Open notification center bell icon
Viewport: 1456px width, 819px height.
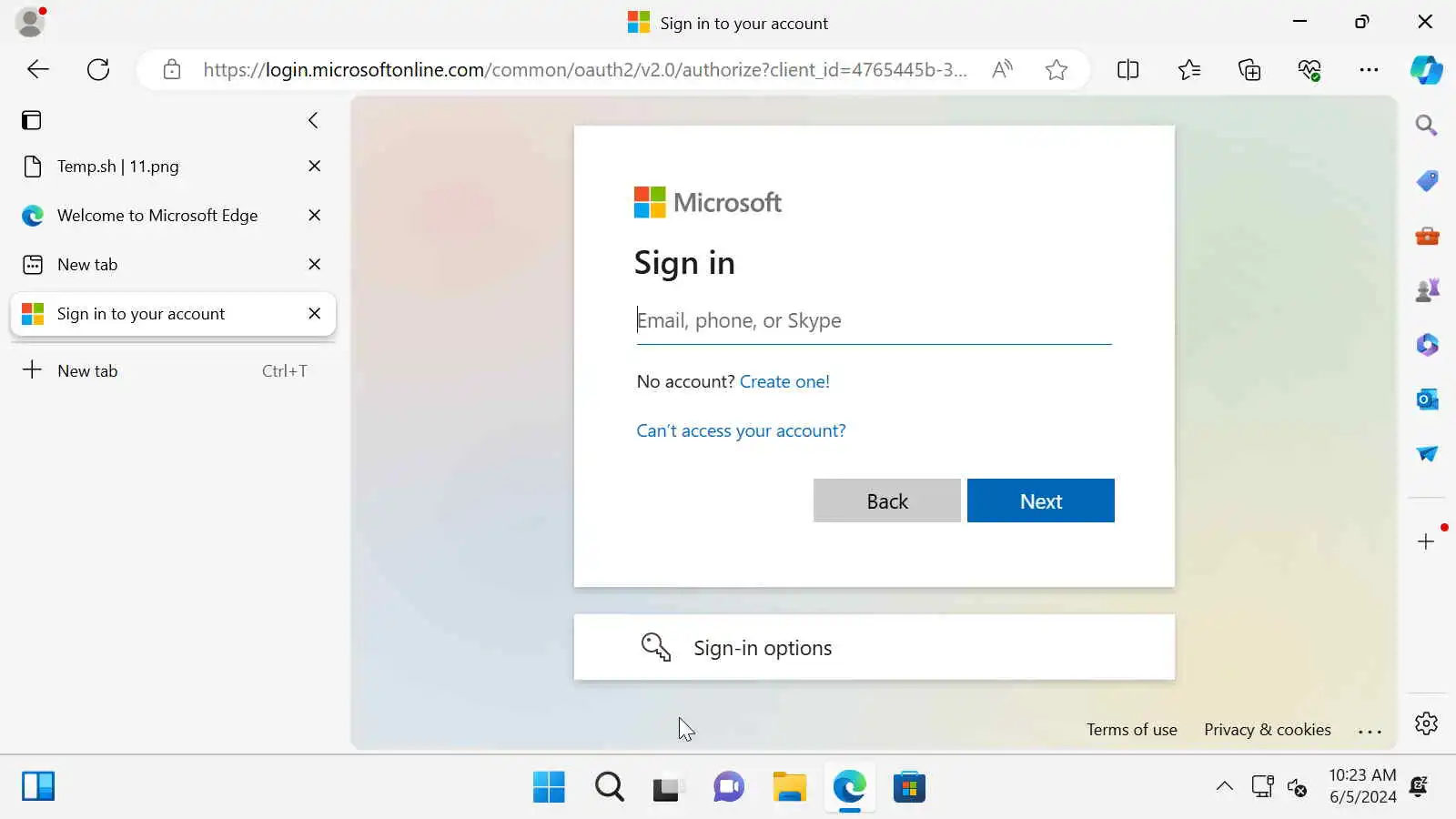click(1419, 786)
